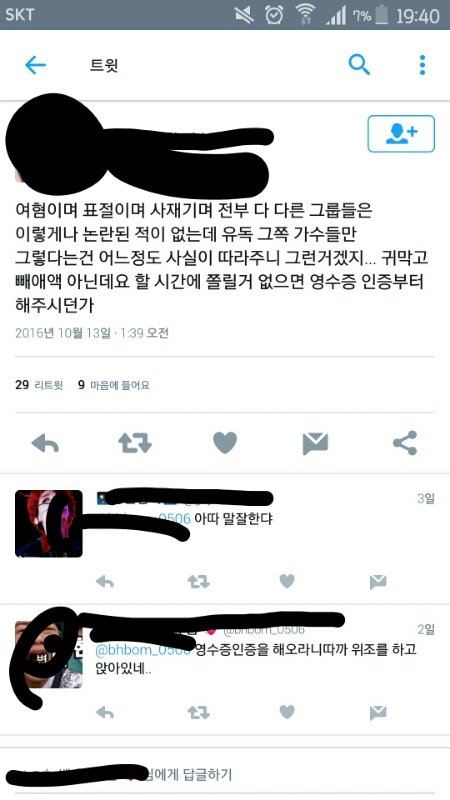This screenshot has height=800, width=450.
Task: Like the 영수증인증 reply tweet
Action: 287,711
